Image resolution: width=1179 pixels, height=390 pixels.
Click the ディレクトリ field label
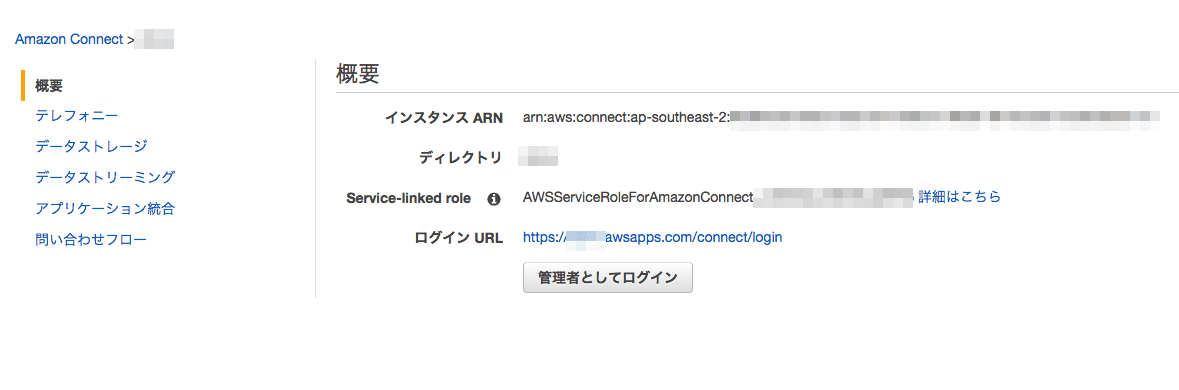pos(459,158)
